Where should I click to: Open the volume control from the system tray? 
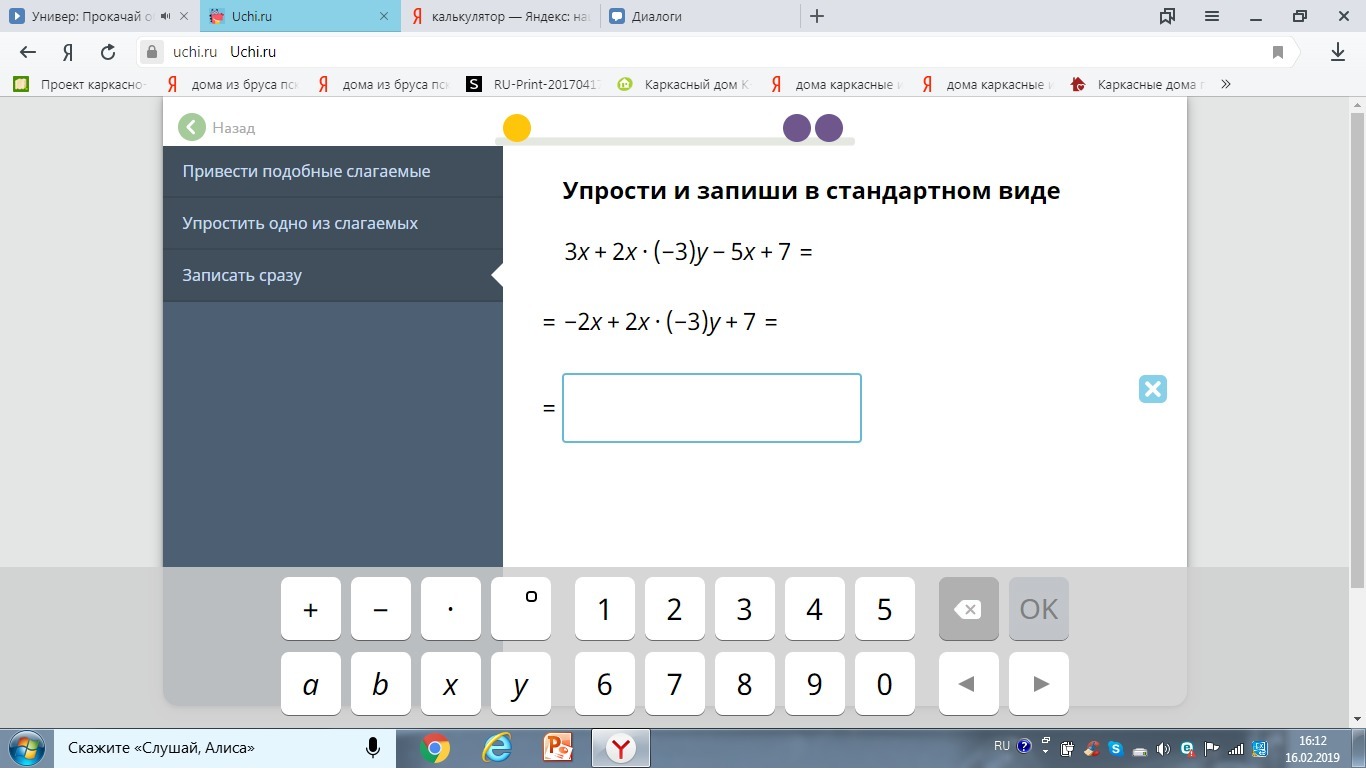pos(1162,748)
